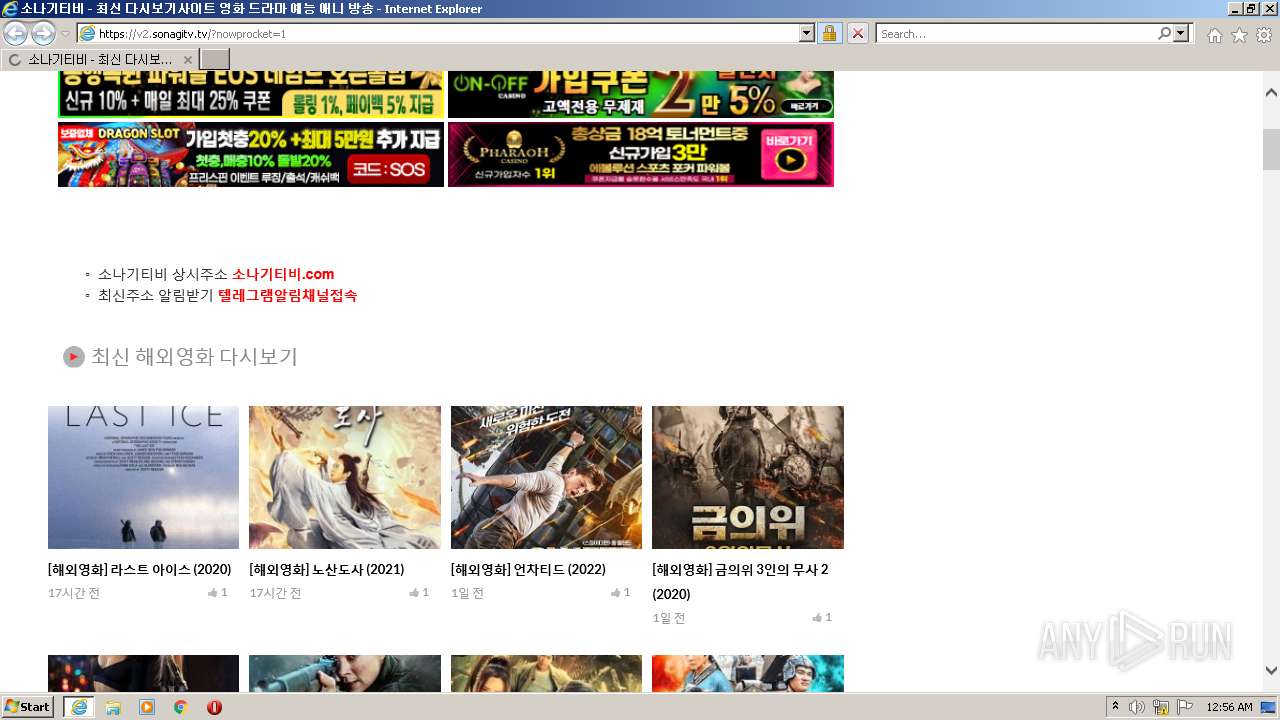Viewport: 1280px width, 720px height.
Task: Click the 12:56 AM clock
Action: 1229,707
